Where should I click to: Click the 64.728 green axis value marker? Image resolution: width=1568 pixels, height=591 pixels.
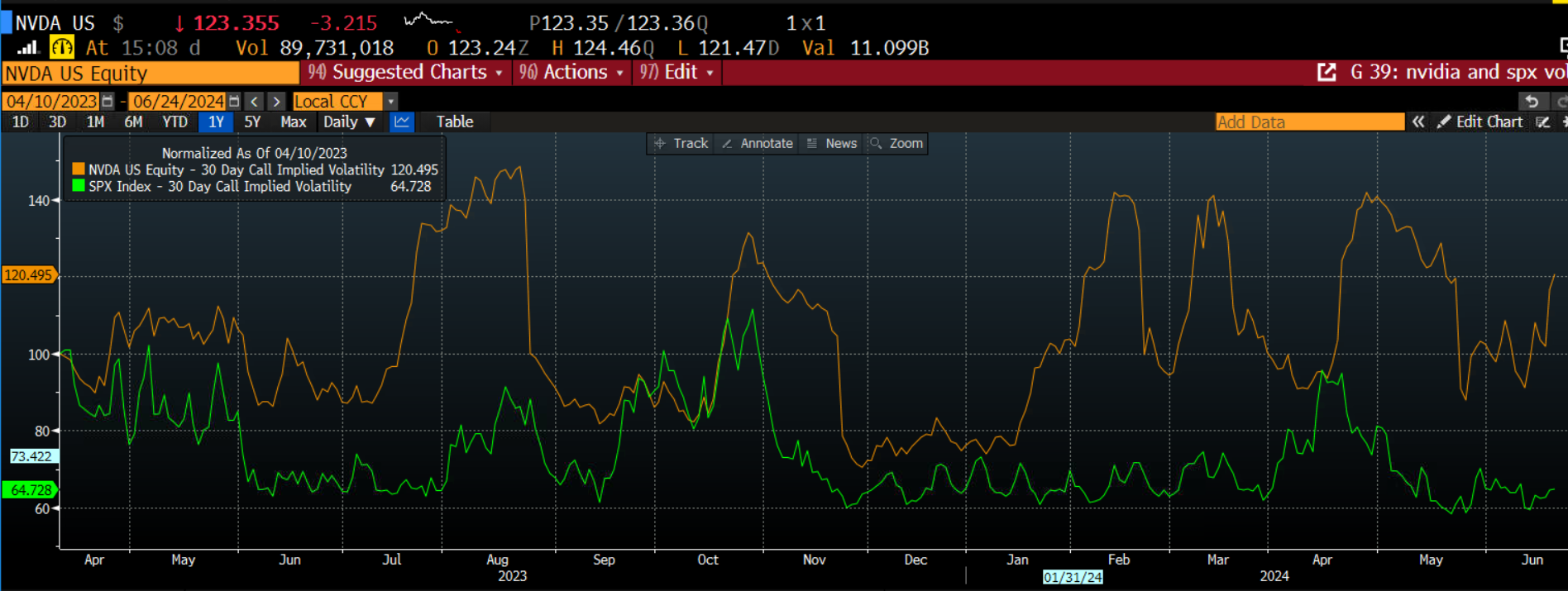[x=30, y=490]
